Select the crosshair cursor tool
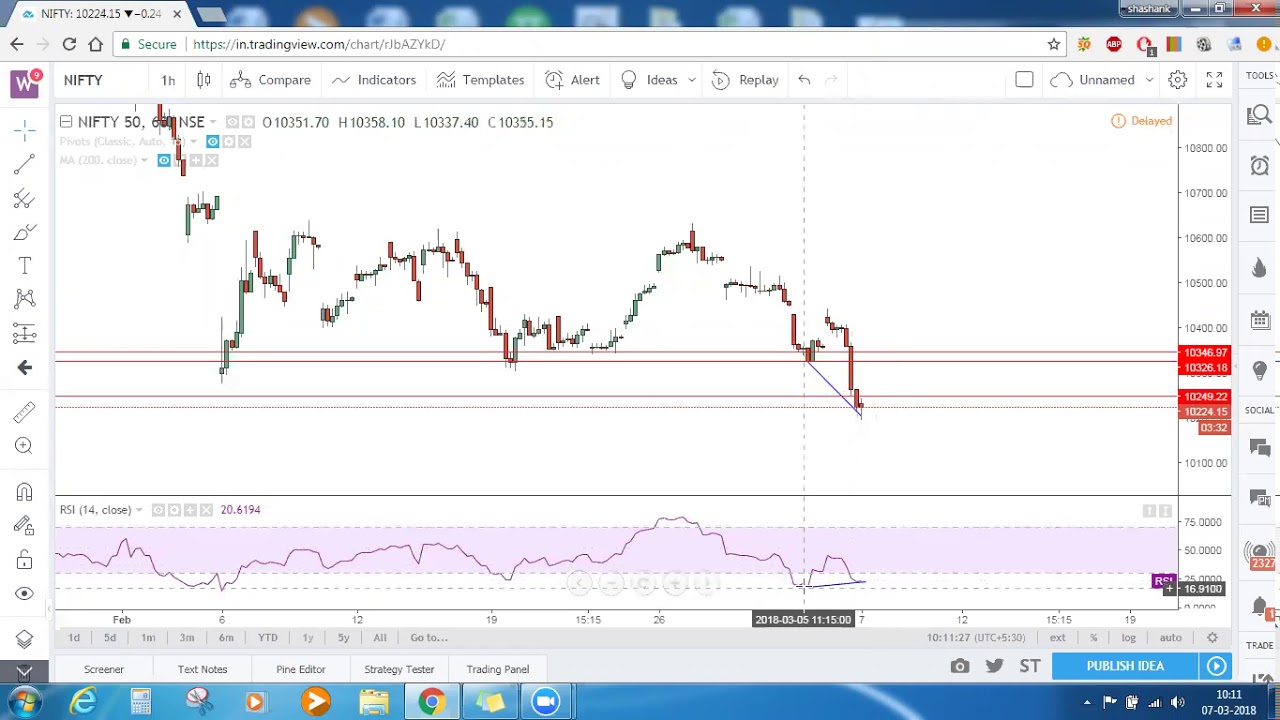Image resolution: width=1280 pixels, height=720 pixels. click(25, 130)
